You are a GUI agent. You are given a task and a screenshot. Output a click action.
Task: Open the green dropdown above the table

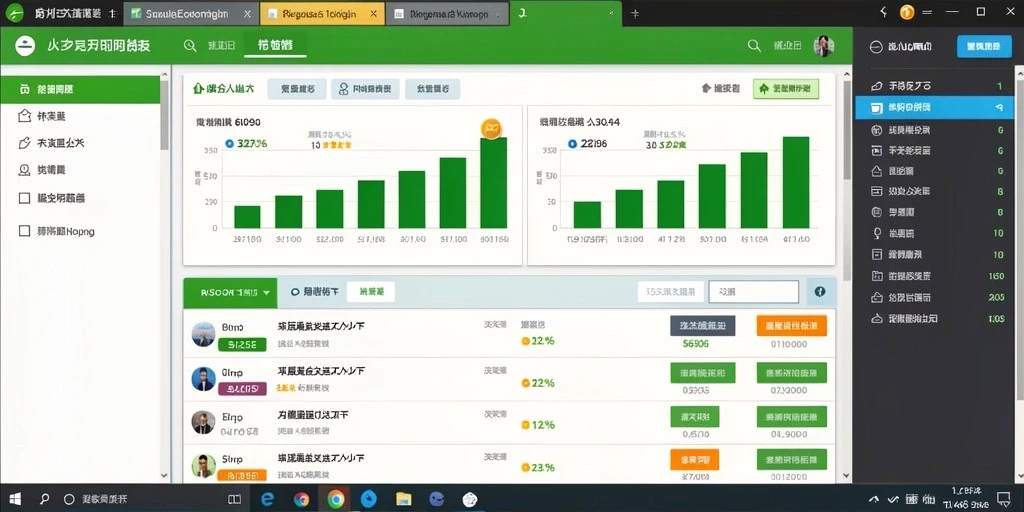tap(230, 293)
